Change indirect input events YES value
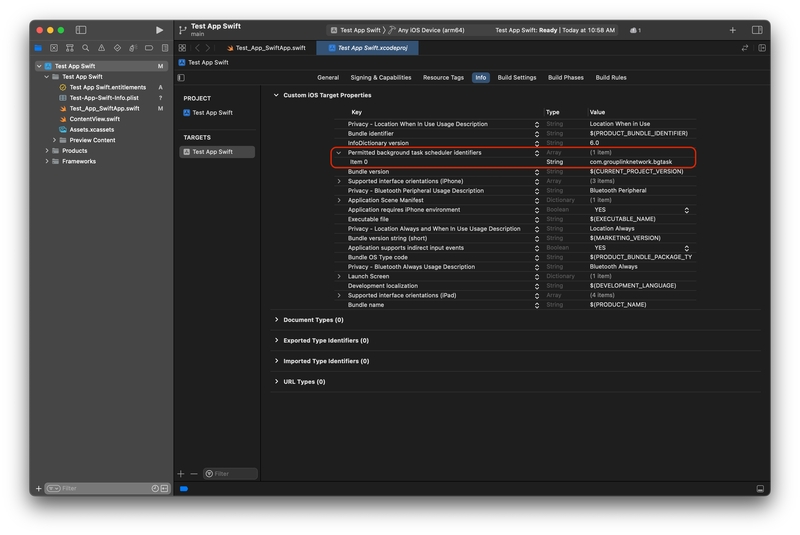Screen dimensions: 800x535 pyautogui.click(x=640, y=248)
